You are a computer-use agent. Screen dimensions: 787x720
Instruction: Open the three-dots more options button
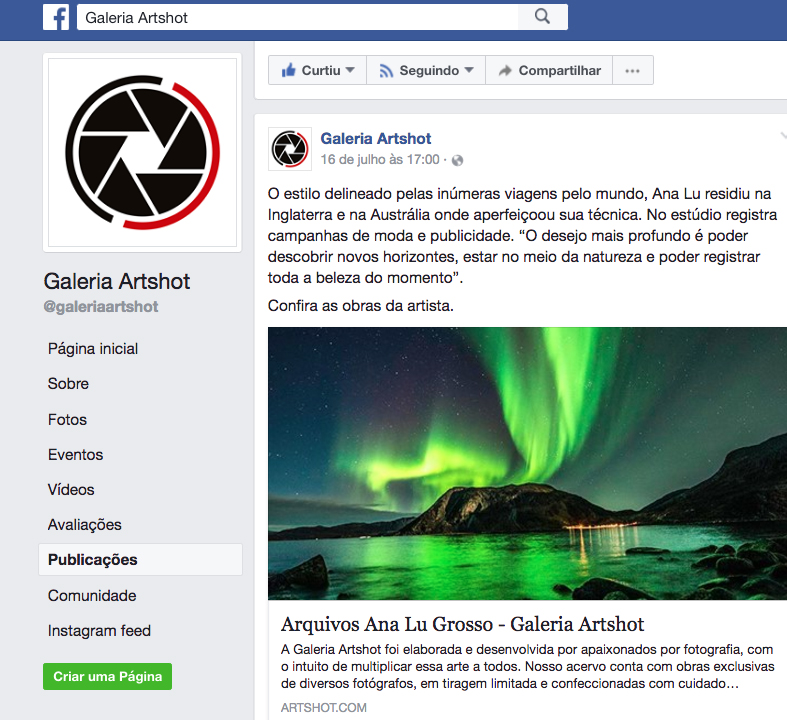point(632,70)
